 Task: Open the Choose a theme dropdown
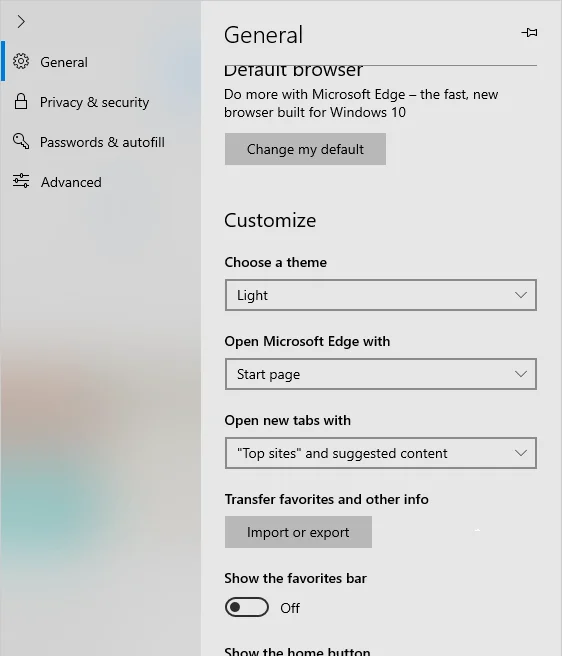(x=380, y=295)
